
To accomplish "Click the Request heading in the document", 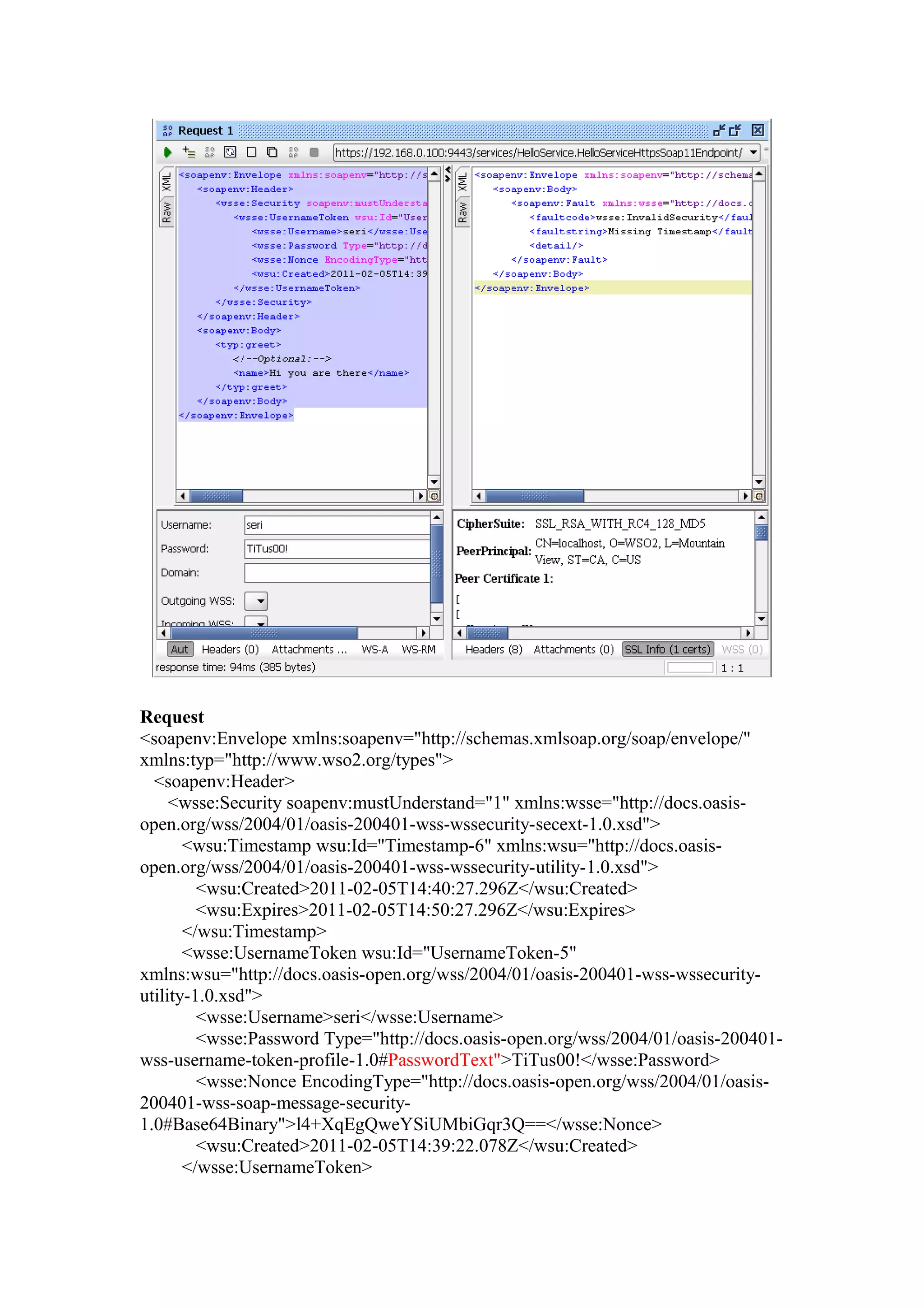I will (172, 717).
